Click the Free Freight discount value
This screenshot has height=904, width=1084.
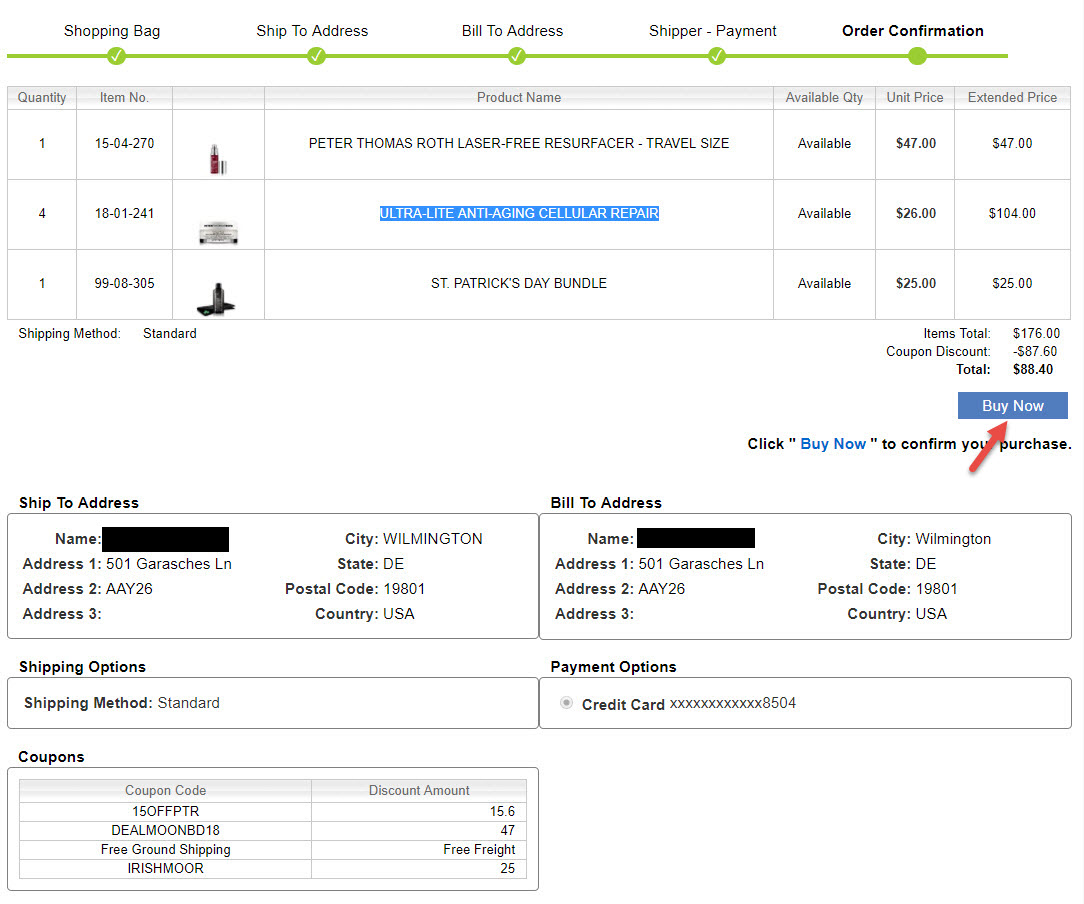pos(479,849)
